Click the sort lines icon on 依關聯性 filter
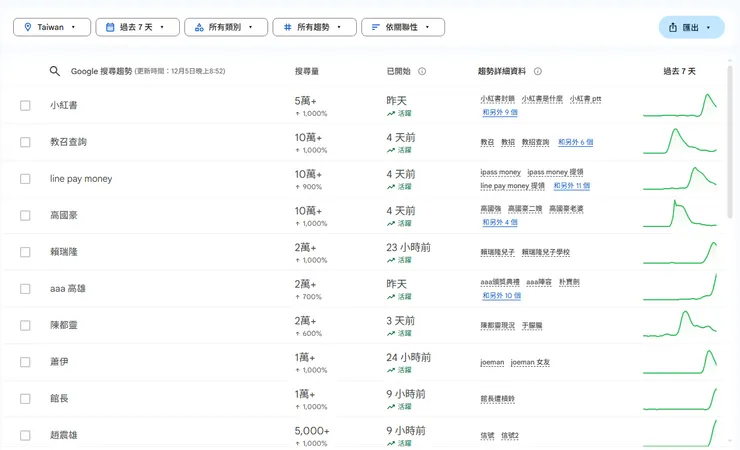The height and width of the screenshot is (450, 740). pos(376,27)
